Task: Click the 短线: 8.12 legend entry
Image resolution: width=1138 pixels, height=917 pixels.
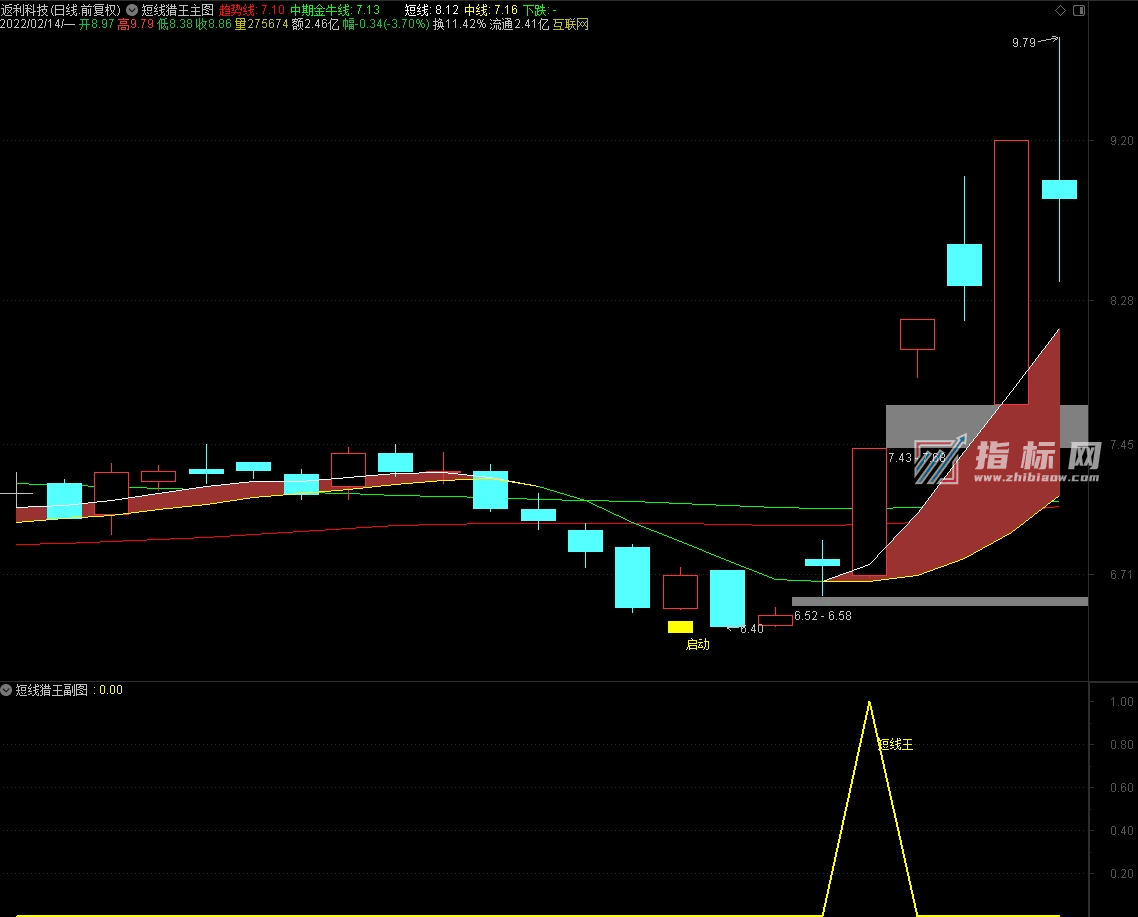Action: (432, 10)
